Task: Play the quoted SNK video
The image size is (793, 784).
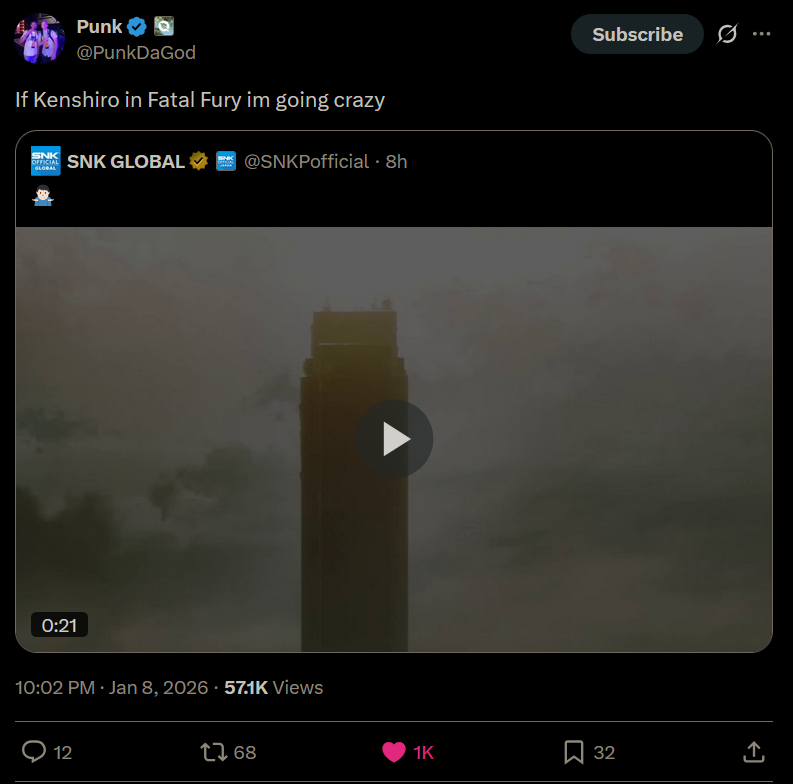Action: coord(394,439)
